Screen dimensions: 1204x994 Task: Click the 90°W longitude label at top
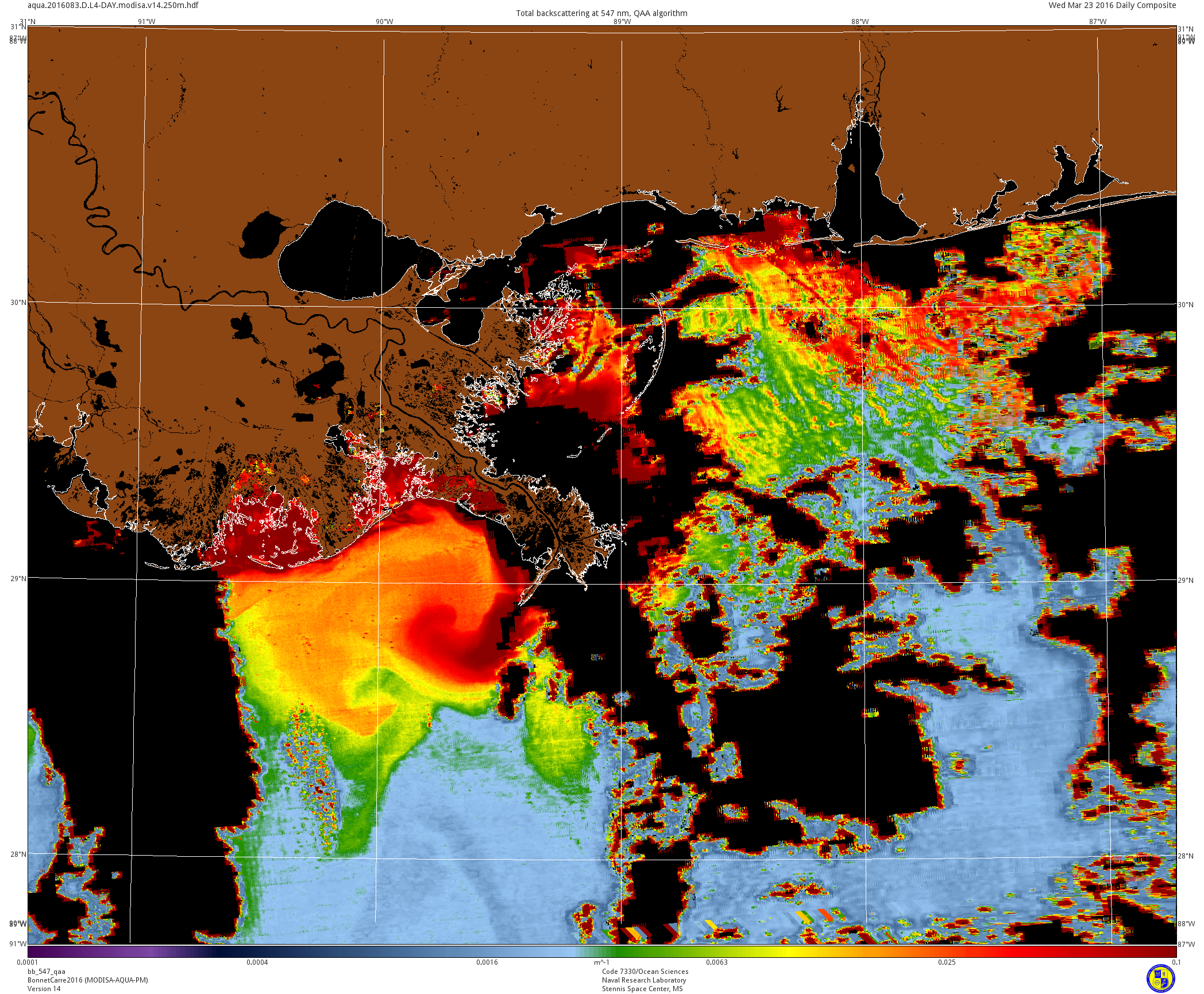click(384, 22)
